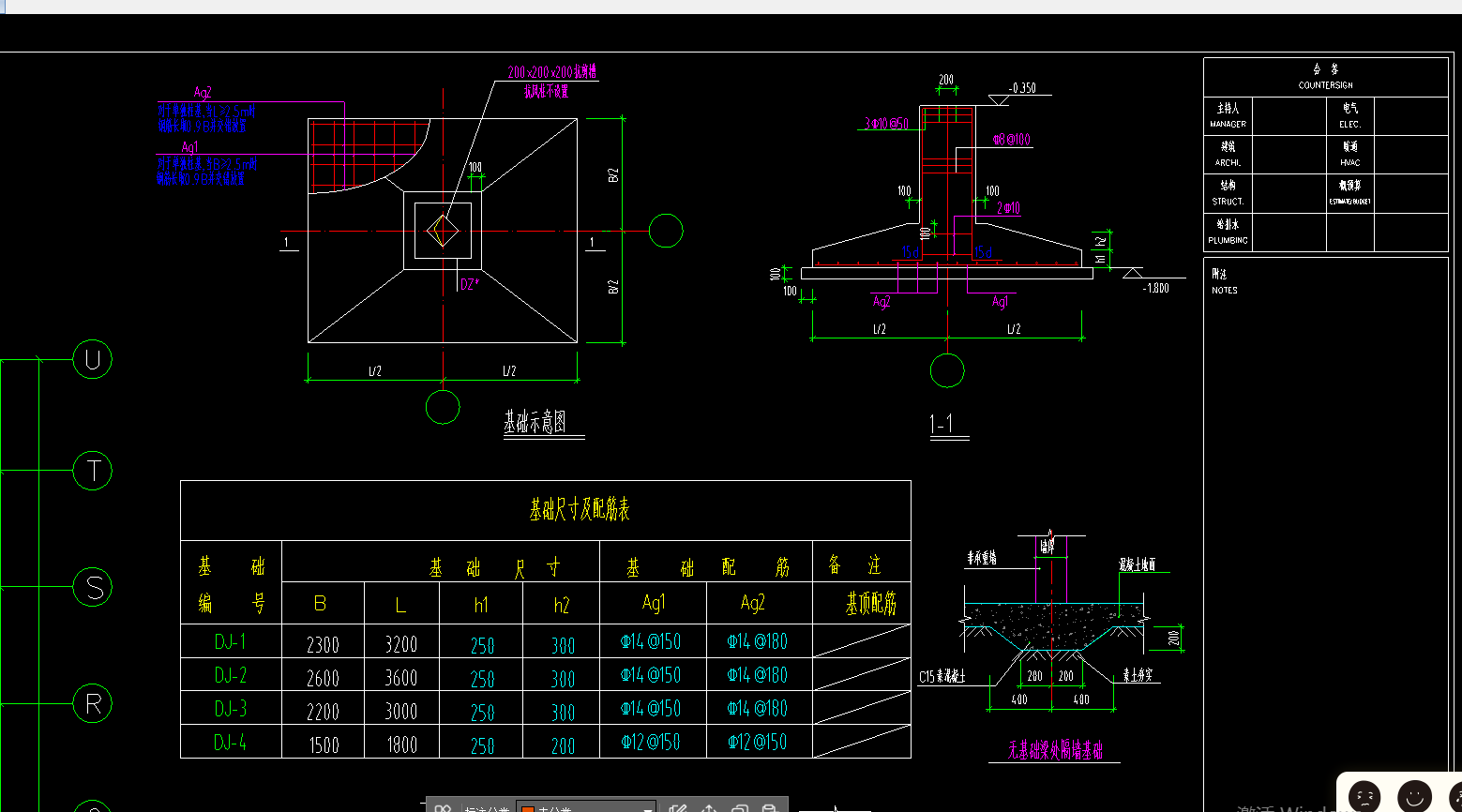Click the value 3600 in DJ-2 row
Image resolution: width=1462 pixels, height=812 pixels.
click(401, 678)
